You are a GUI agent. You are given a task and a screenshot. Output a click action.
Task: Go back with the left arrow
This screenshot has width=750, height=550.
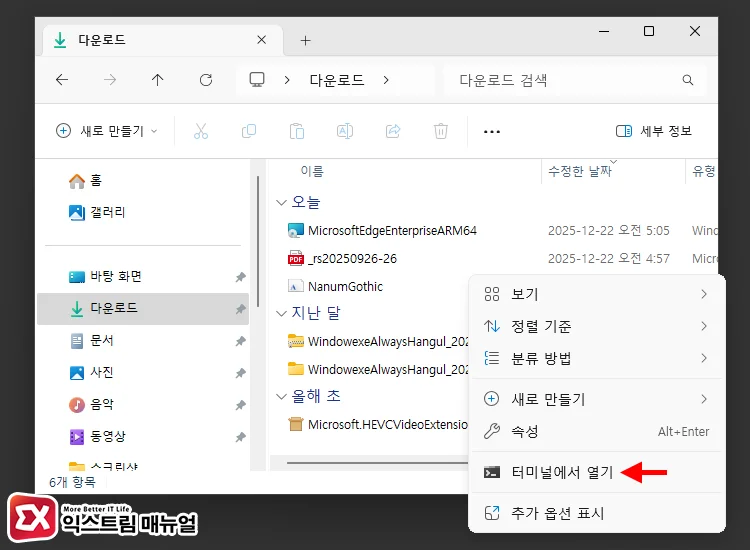[x=62, y=80]
